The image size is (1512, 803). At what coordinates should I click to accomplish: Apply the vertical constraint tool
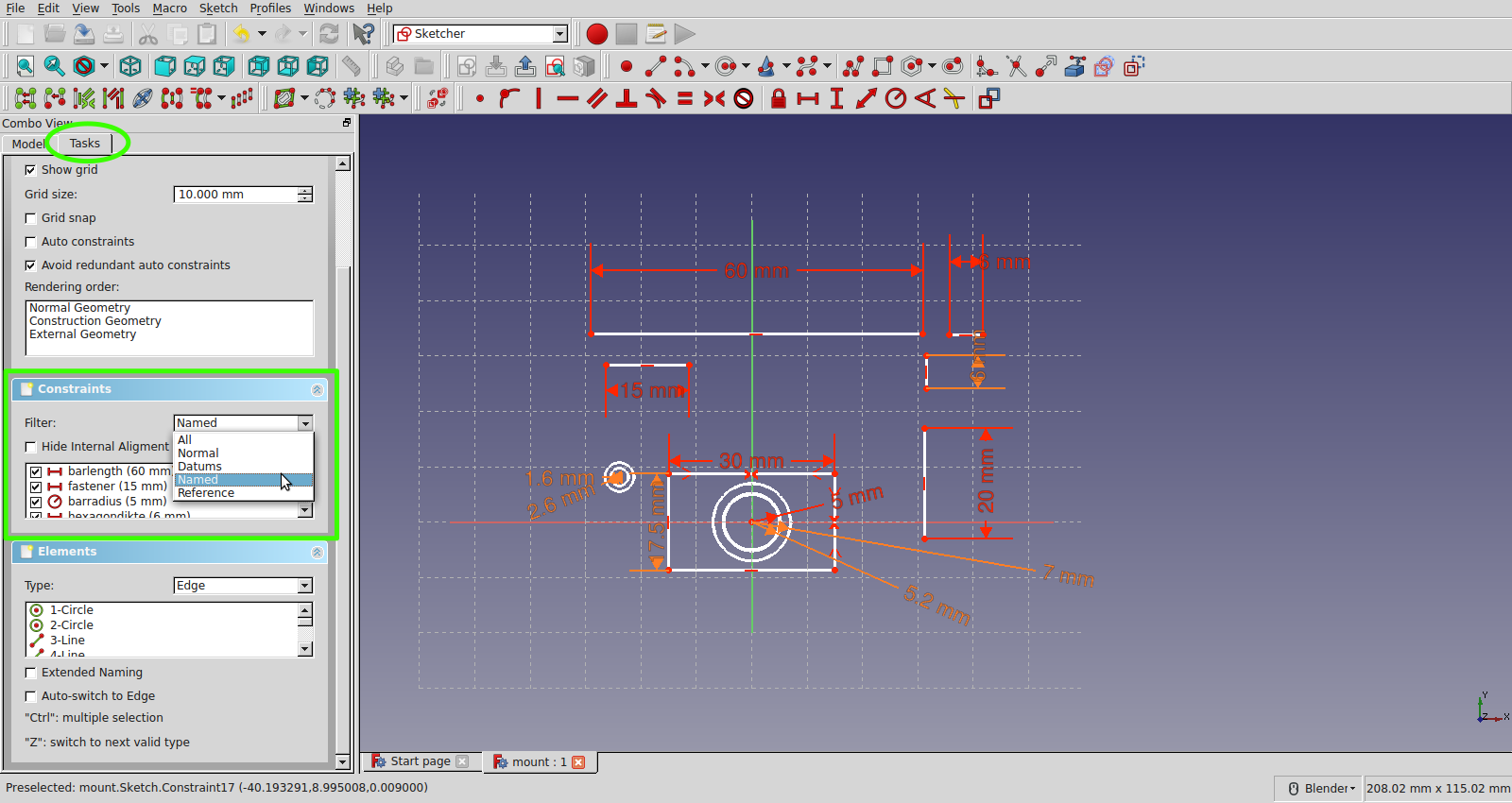point(539,98)
